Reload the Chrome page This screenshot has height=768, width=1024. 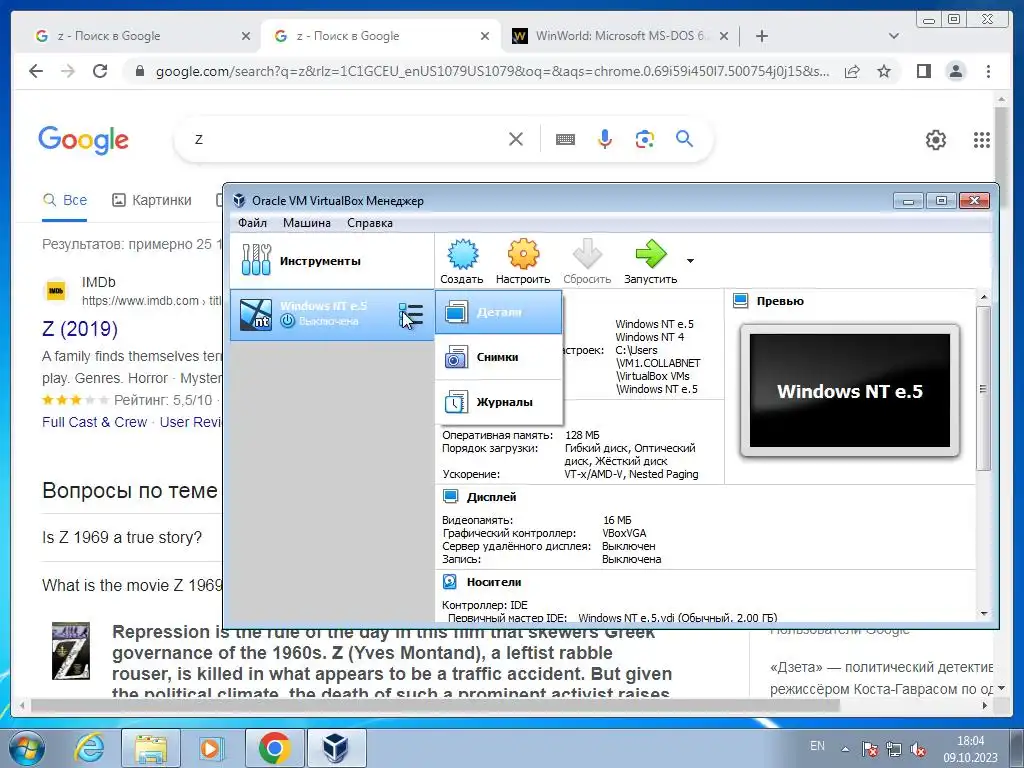[100, 71]
